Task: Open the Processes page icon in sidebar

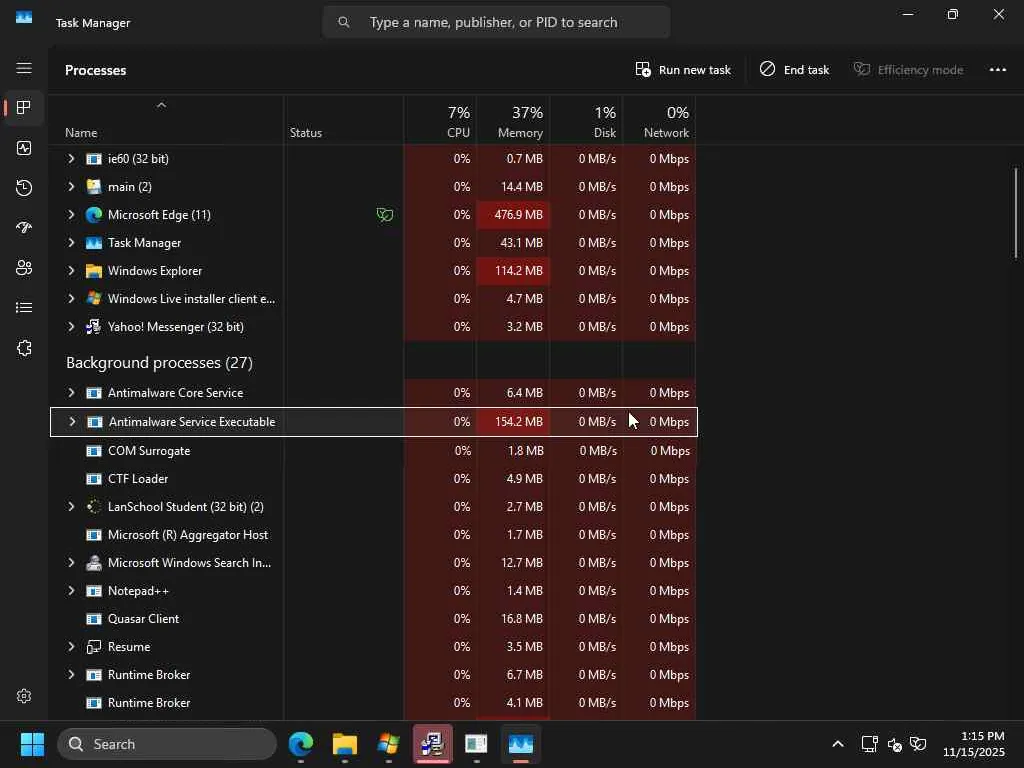Action: coord(24,108)
